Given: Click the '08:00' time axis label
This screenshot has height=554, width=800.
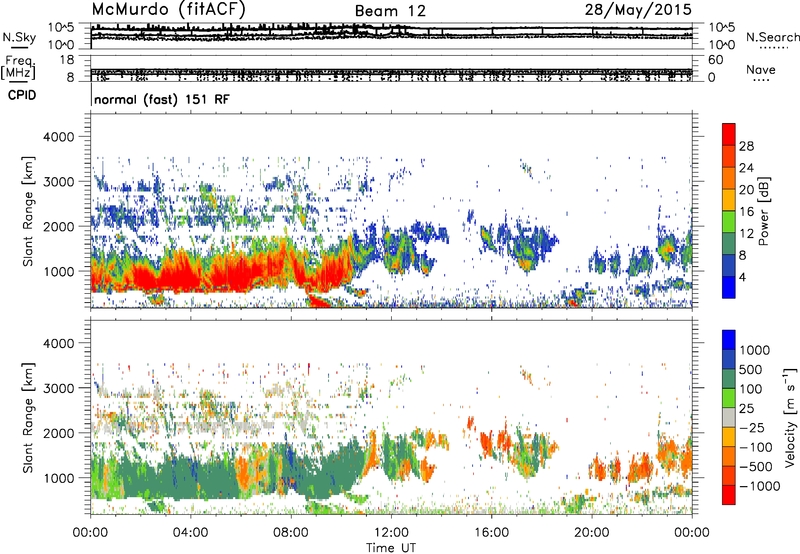Looking at the screenshot, I should point(290,533).
